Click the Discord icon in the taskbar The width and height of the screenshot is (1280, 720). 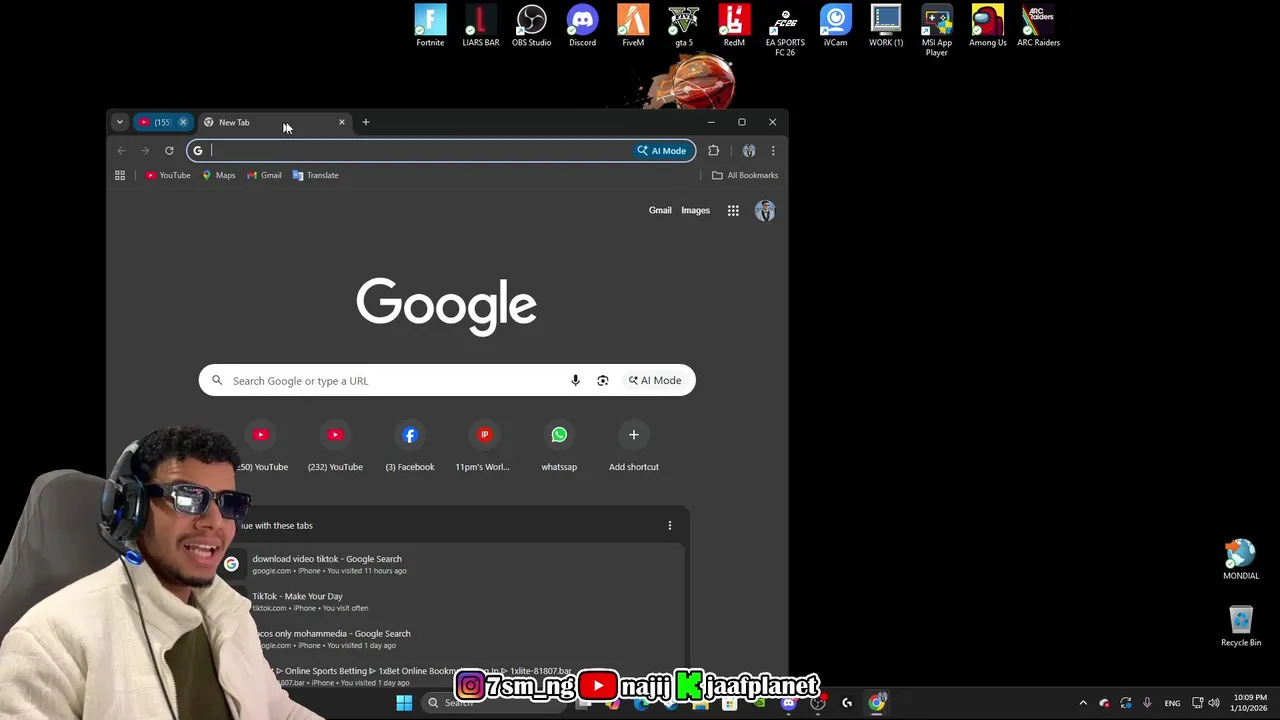[789, 703]
